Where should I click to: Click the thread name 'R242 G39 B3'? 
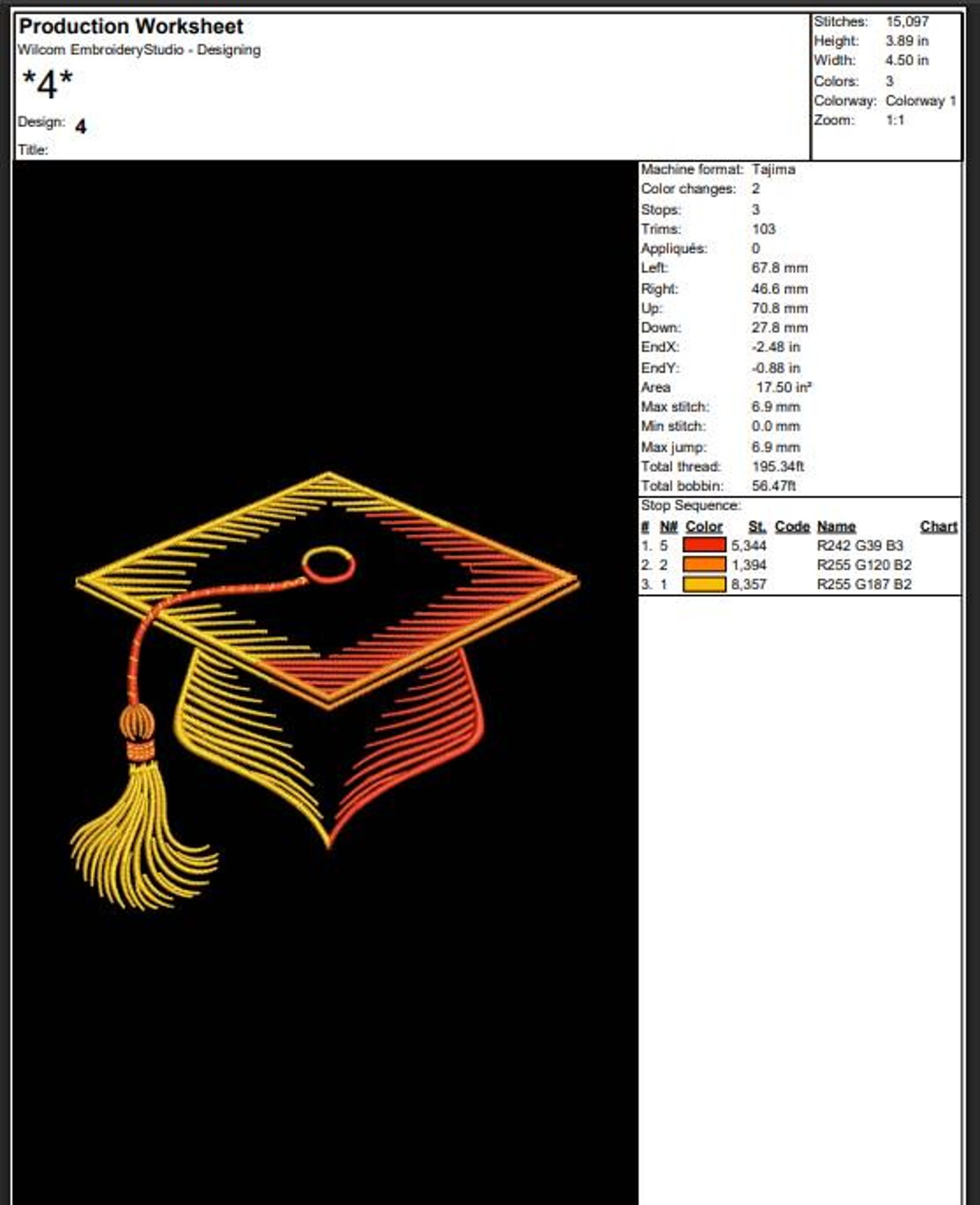tap(860, 545)
